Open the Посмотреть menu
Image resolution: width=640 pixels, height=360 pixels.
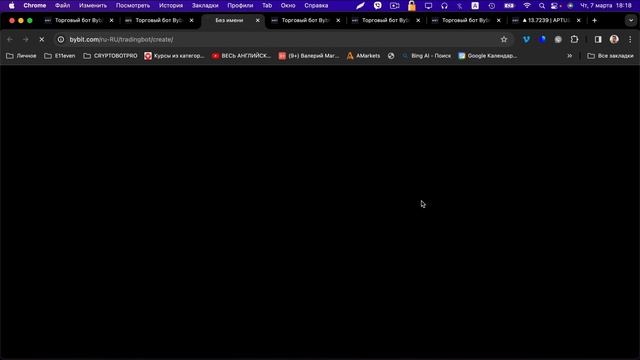(x=133, y=6)
